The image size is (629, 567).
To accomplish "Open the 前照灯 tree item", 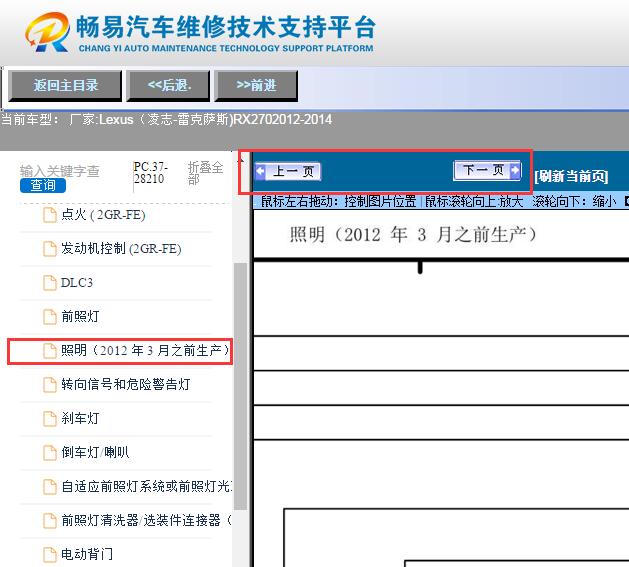I will (80, 317).
